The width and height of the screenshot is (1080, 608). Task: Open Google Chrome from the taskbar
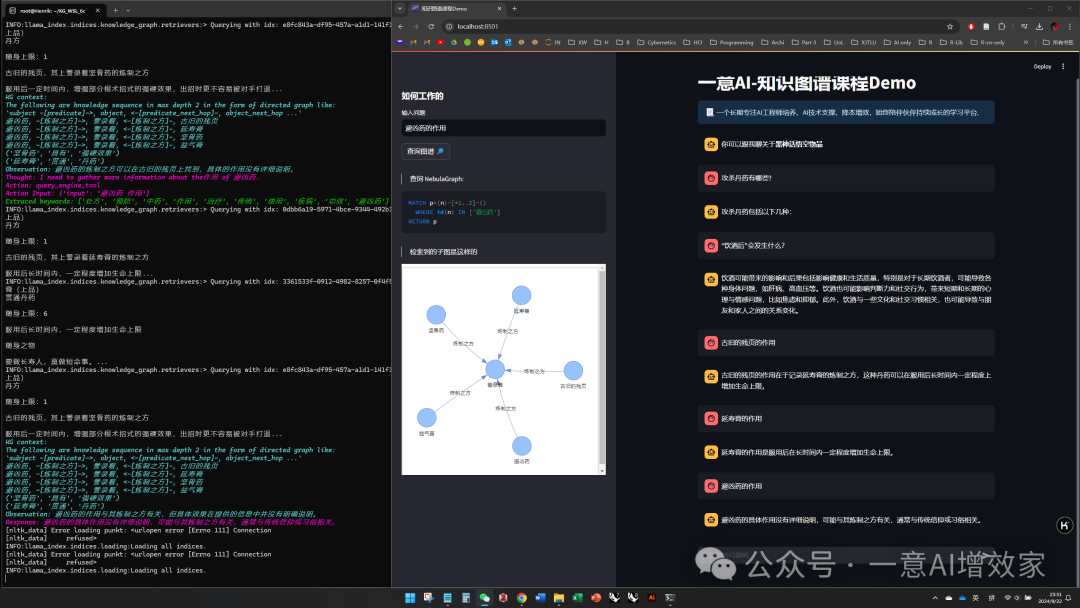tap(521, 598)
